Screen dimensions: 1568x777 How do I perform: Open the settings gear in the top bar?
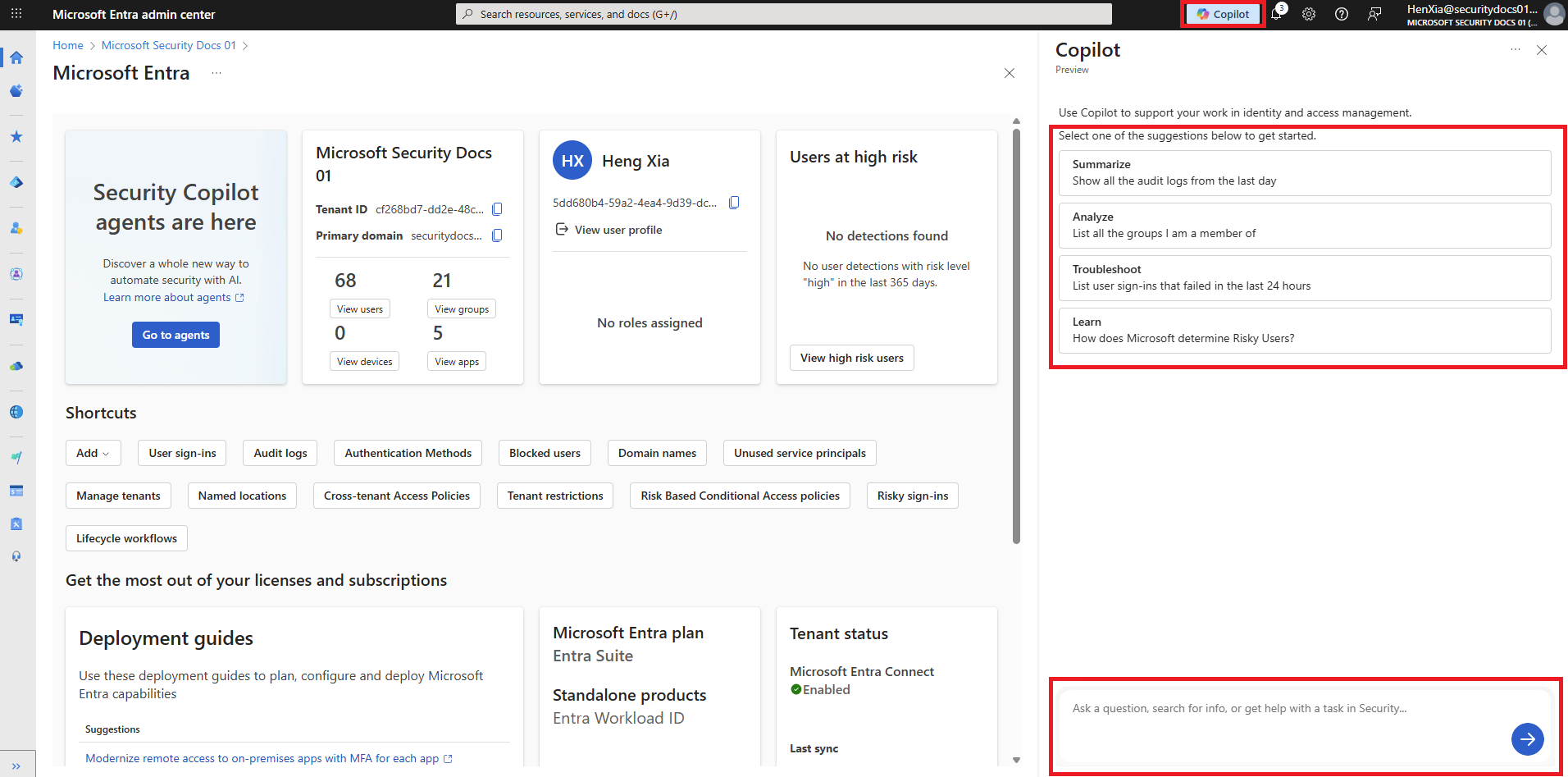1309,14
